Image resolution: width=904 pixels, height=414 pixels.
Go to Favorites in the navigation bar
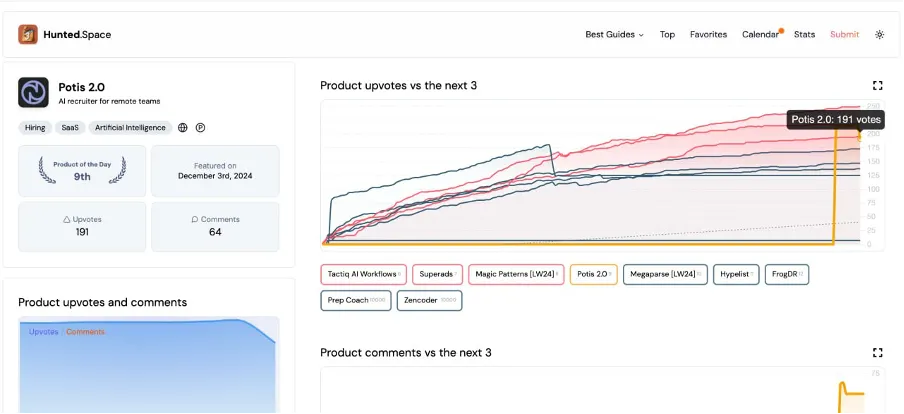pyautogui.click(x=709, y=35)
